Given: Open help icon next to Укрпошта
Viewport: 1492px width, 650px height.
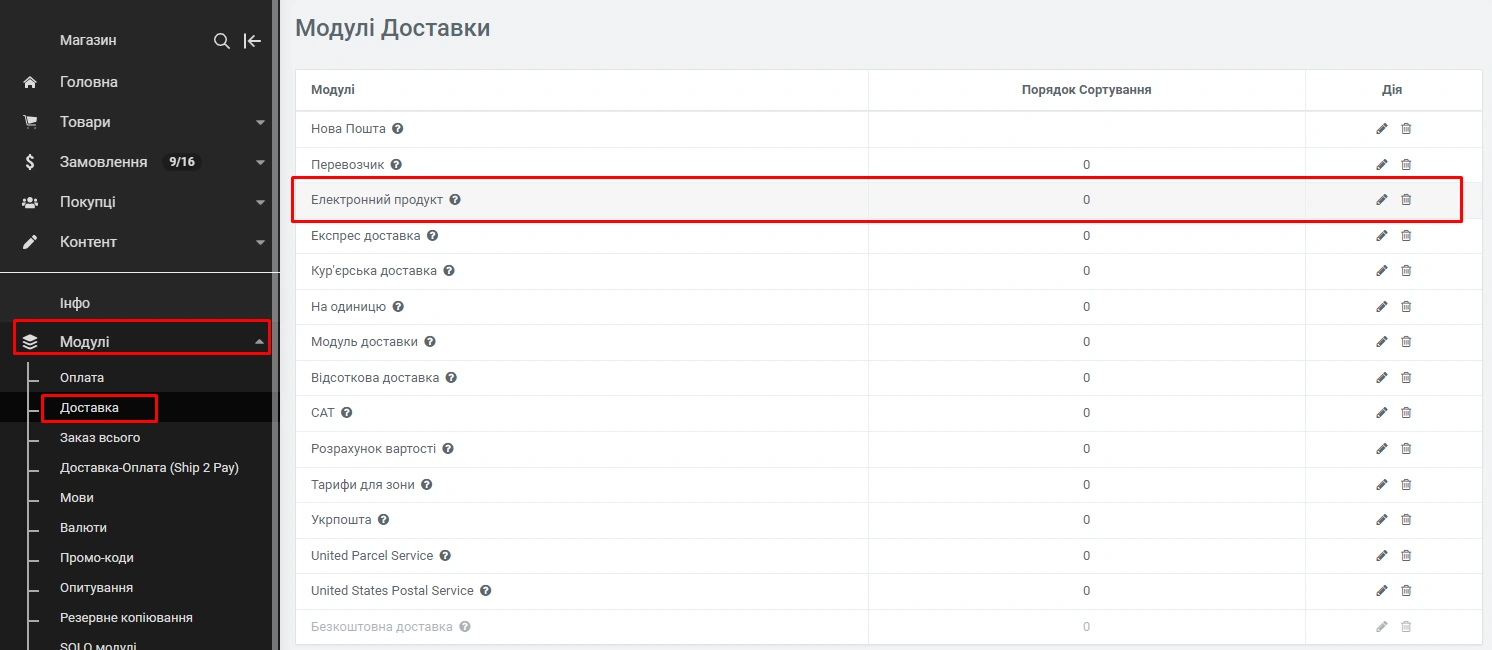Looking at the screenshot, I should tap(383, 520).
